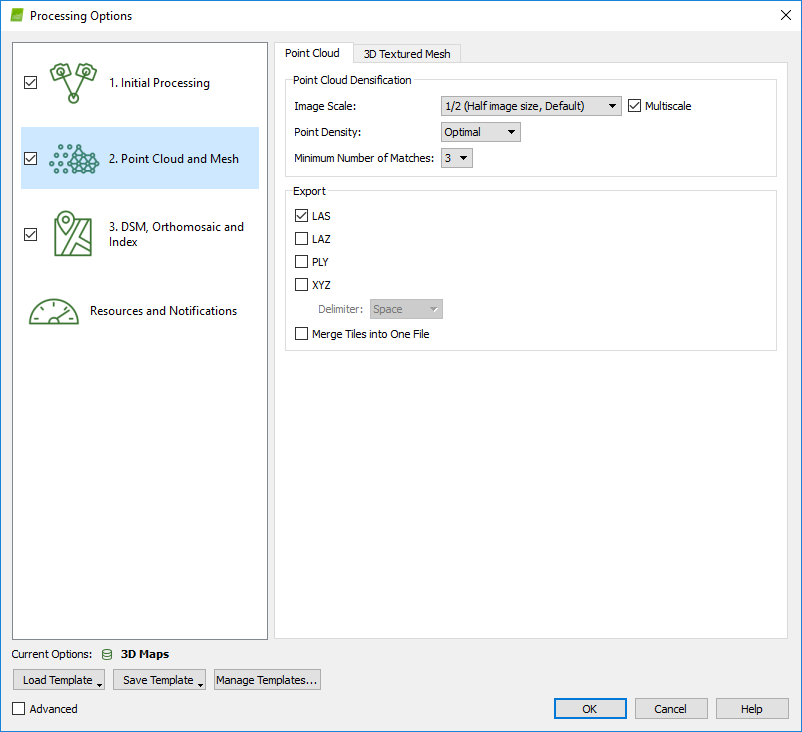
Task: Switch to the 3D Textured Mesh tab
Action: click(x=406, y=54)
